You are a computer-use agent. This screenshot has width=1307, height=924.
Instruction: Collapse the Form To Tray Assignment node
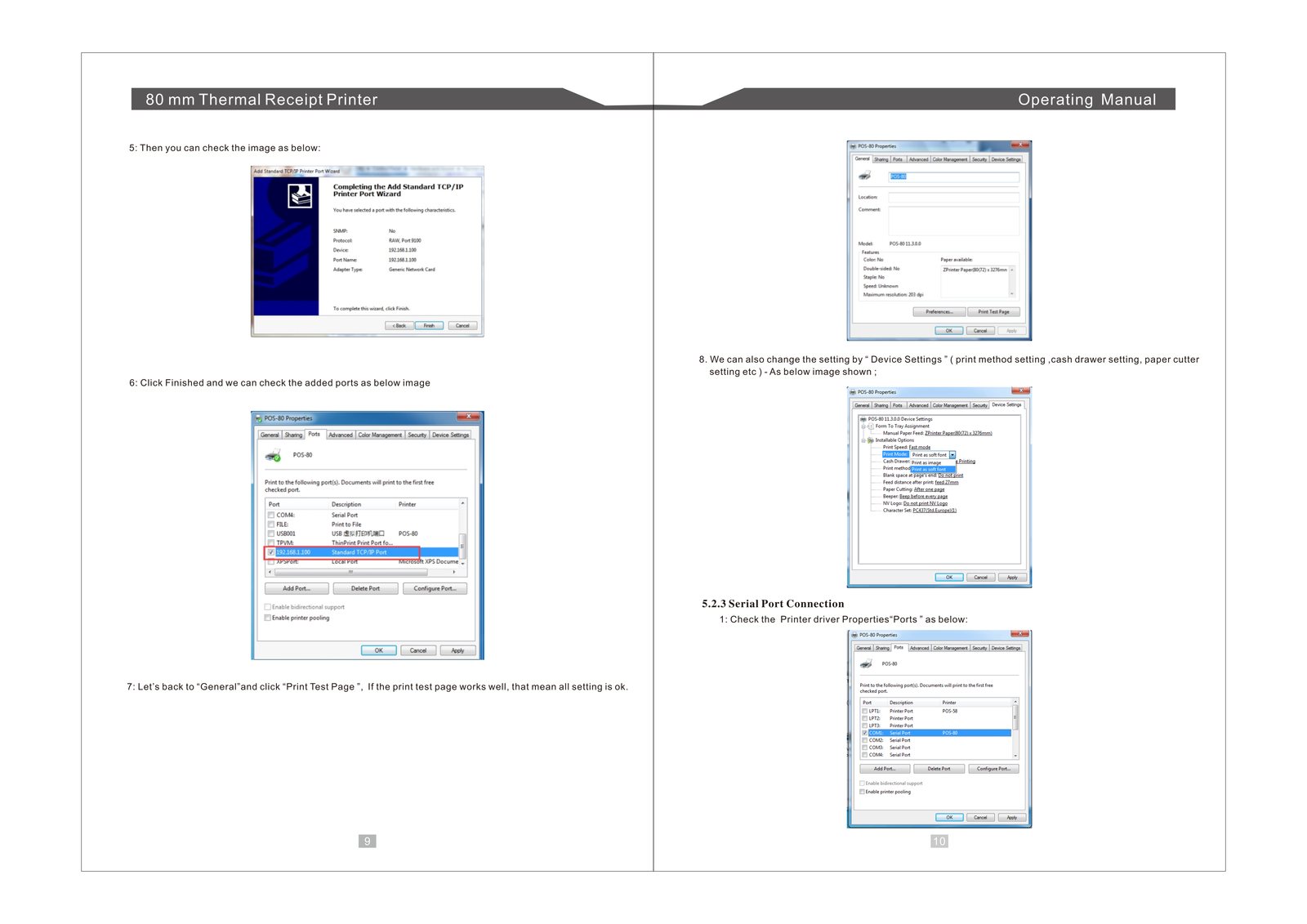pos(863,426)
